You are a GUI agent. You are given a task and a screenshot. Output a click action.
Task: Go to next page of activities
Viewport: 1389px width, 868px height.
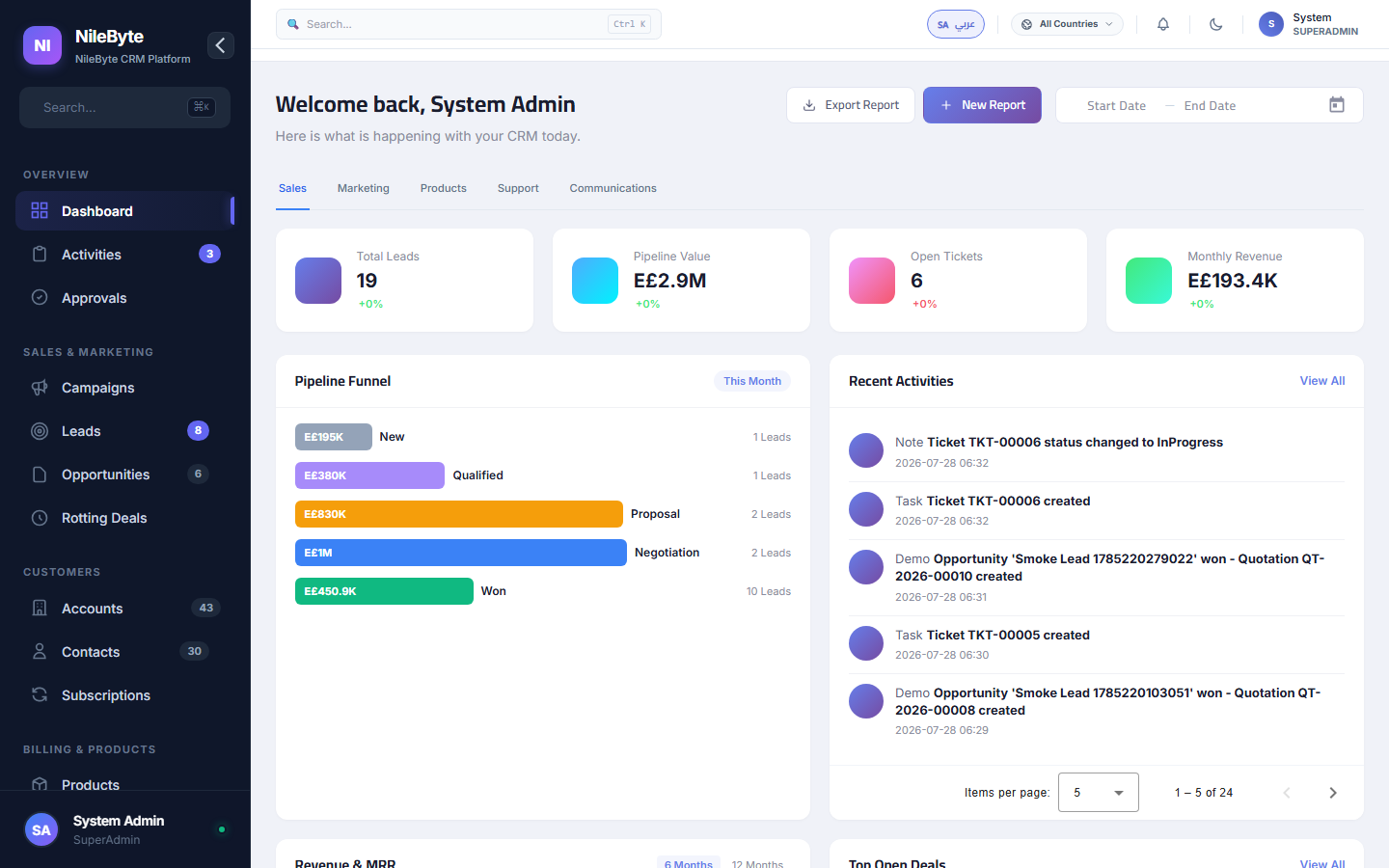(1333, 793)
